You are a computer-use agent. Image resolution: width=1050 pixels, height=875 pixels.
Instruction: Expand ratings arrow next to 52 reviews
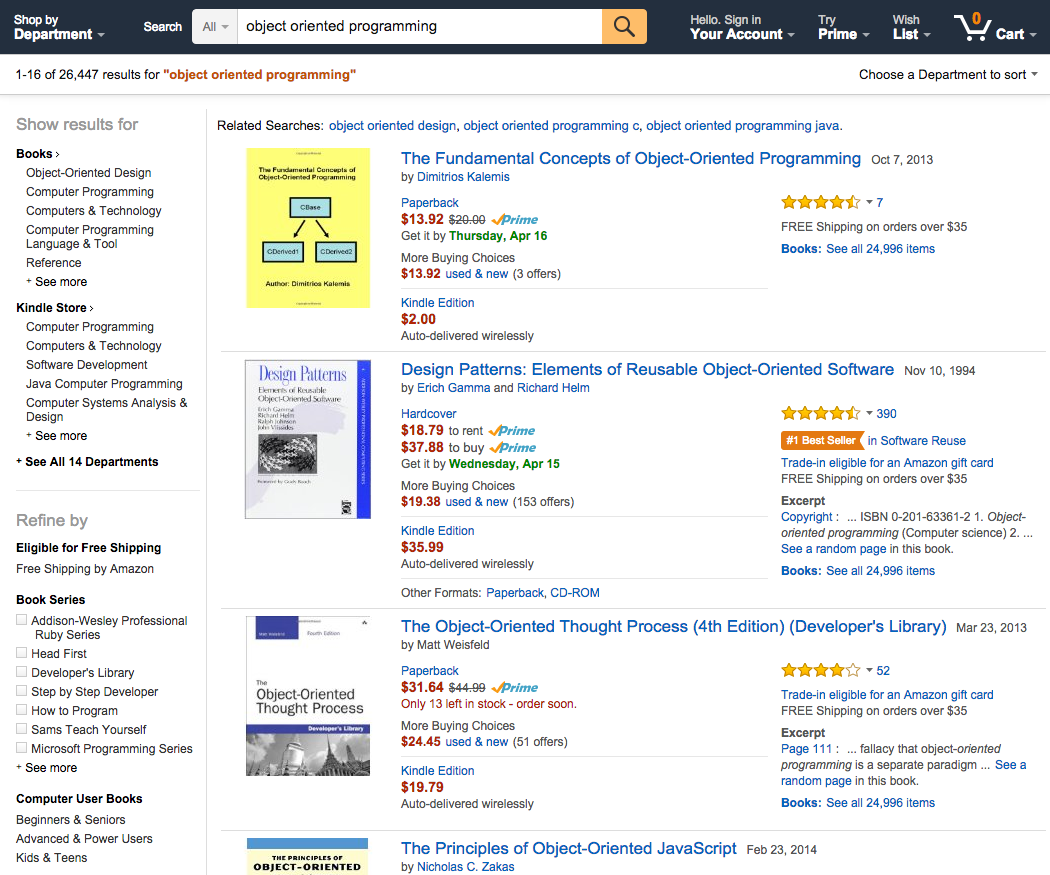pos(869,670)
